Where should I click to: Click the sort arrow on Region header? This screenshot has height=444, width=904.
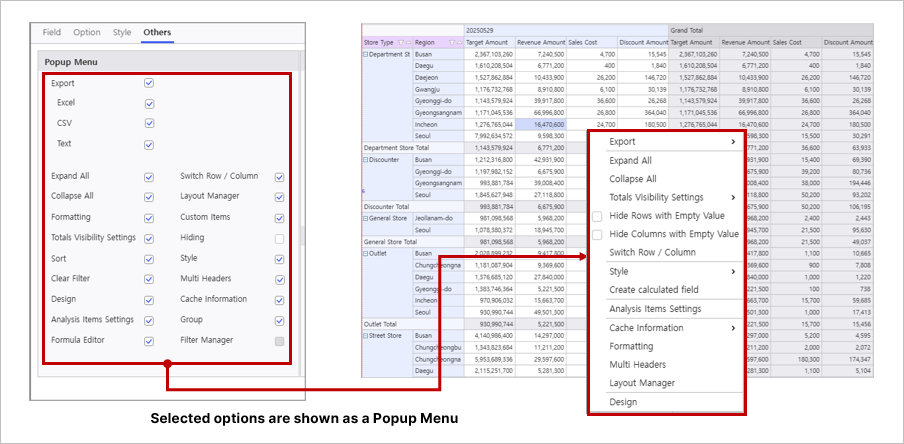[459, 43]
